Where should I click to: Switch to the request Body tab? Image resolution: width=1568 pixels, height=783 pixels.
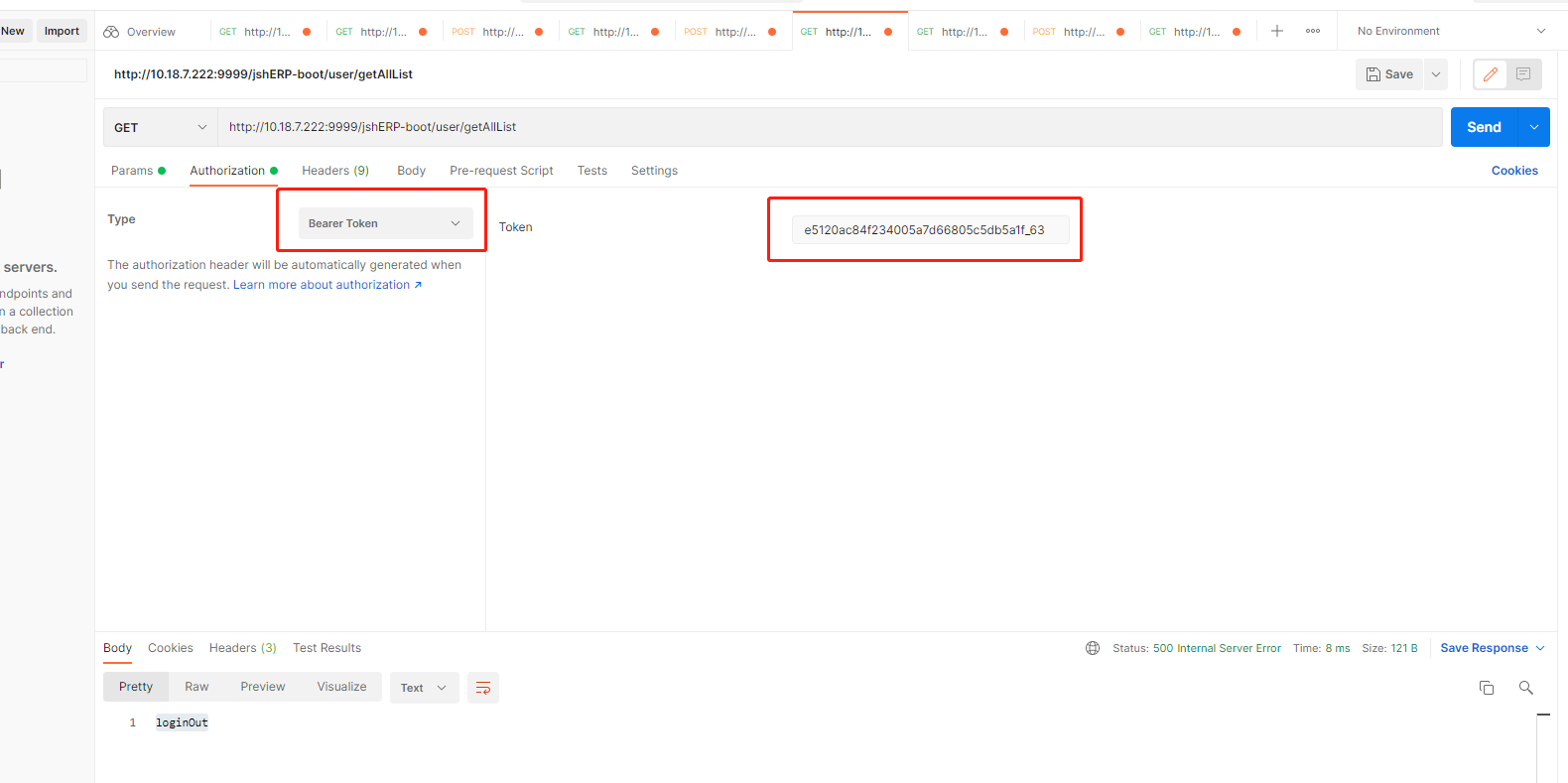coord(411,171)
